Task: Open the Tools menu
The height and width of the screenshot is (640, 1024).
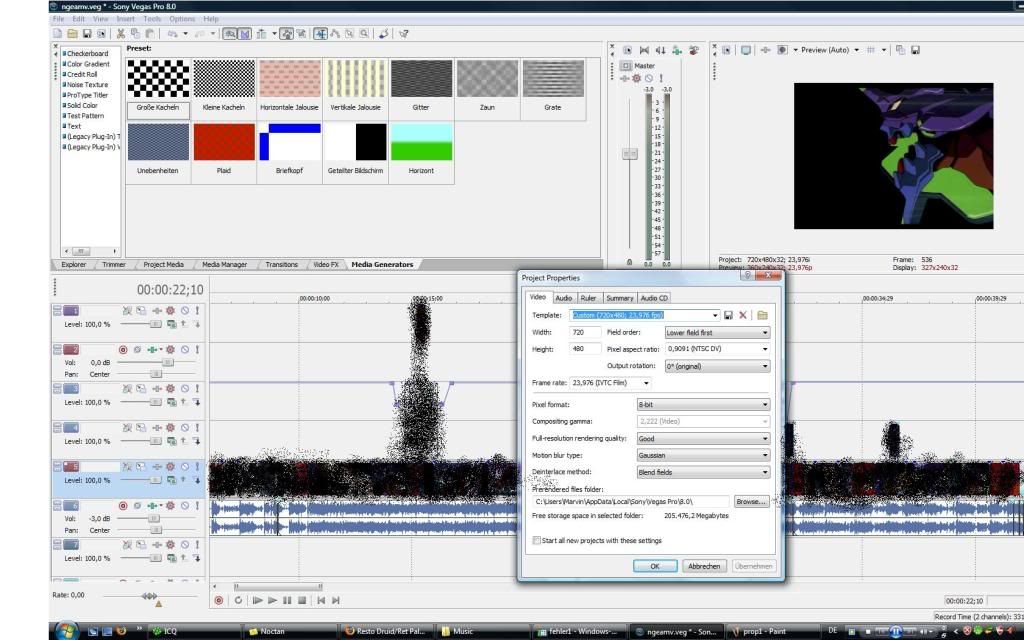Action: pos(152,19)
